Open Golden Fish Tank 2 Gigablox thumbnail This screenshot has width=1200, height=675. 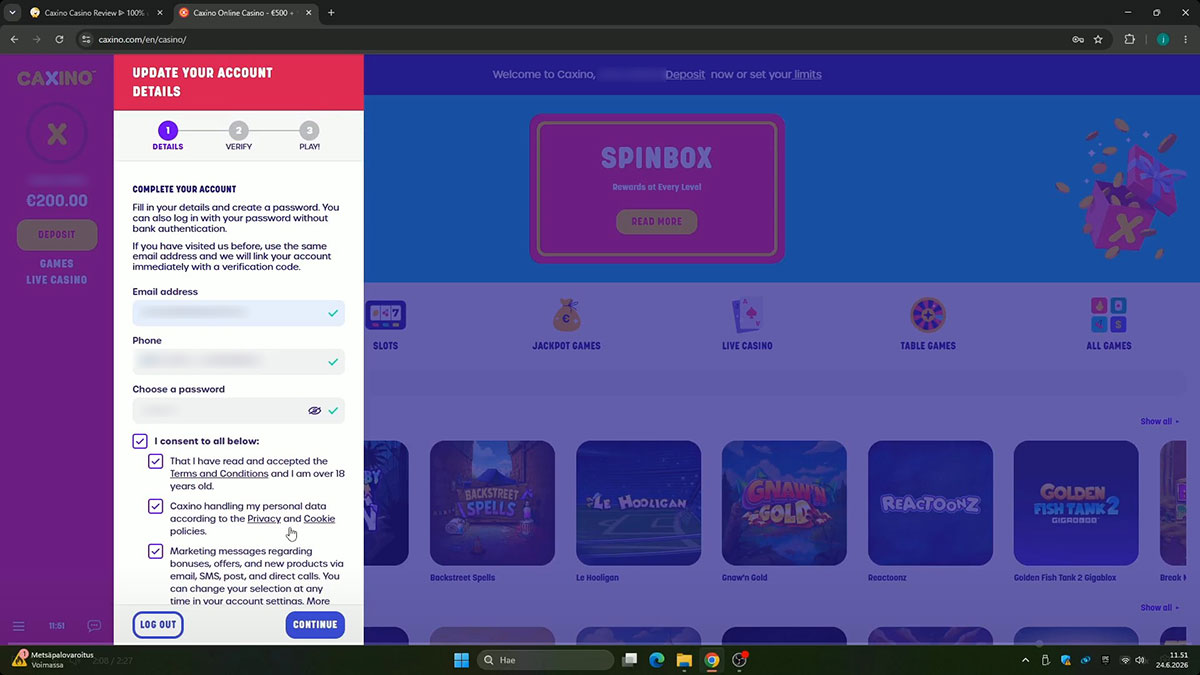point(1076,503)
